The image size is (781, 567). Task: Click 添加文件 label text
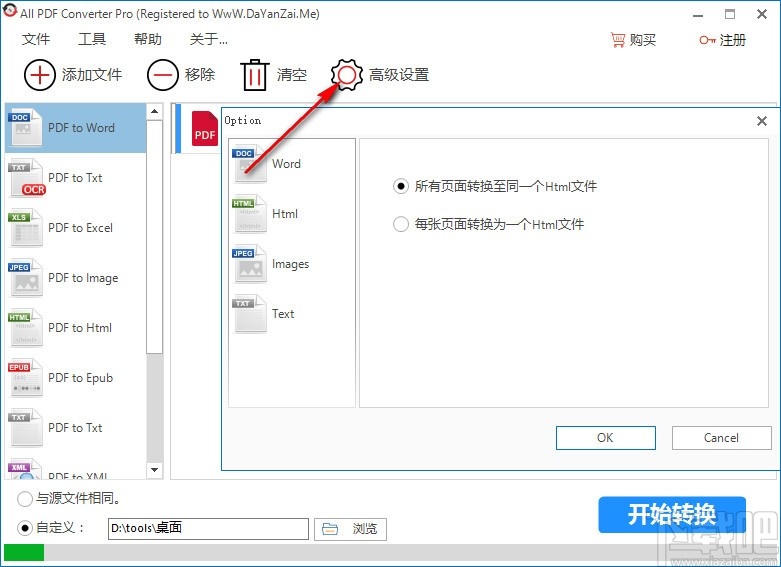click(x=92, y=75)
